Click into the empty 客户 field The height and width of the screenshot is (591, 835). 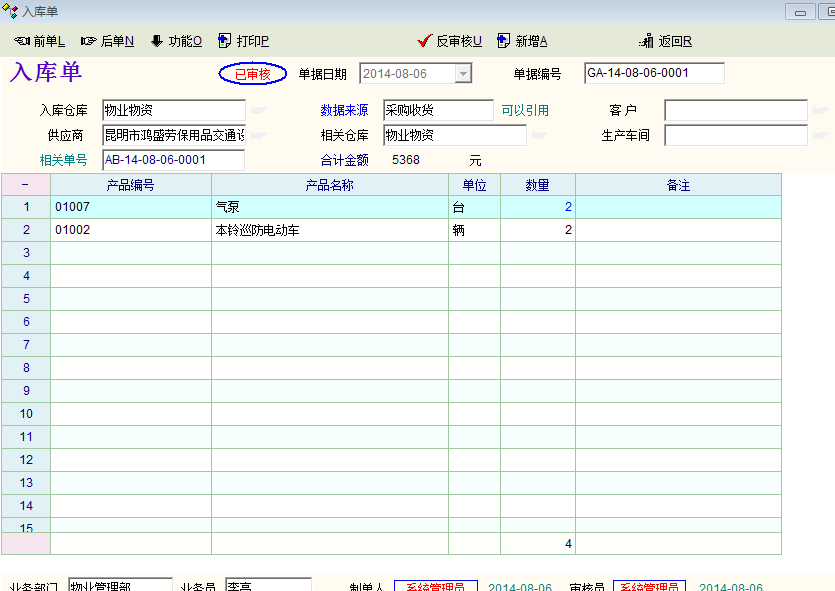[x=735, y=110]
